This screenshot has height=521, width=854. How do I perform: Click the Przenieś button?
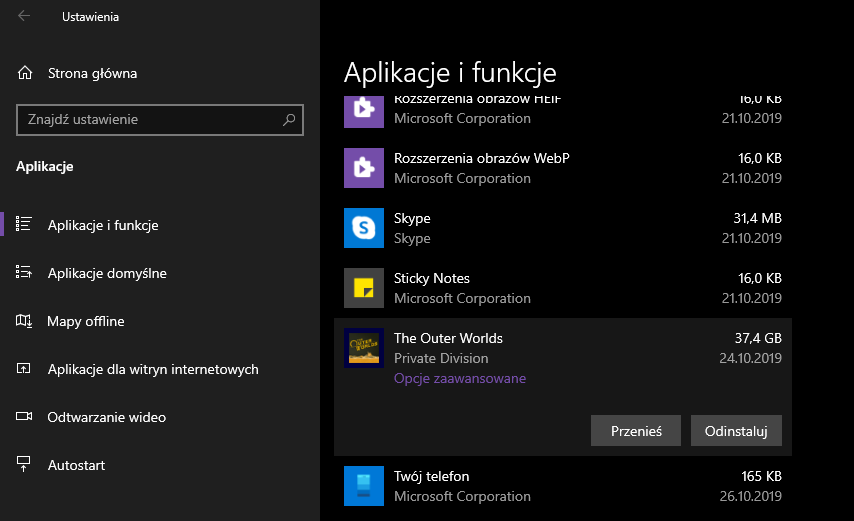(636, 431)
